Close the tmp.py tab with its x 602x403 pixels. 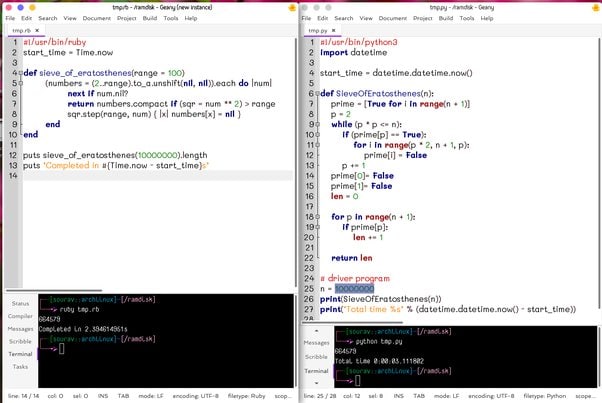coord(333,30)
